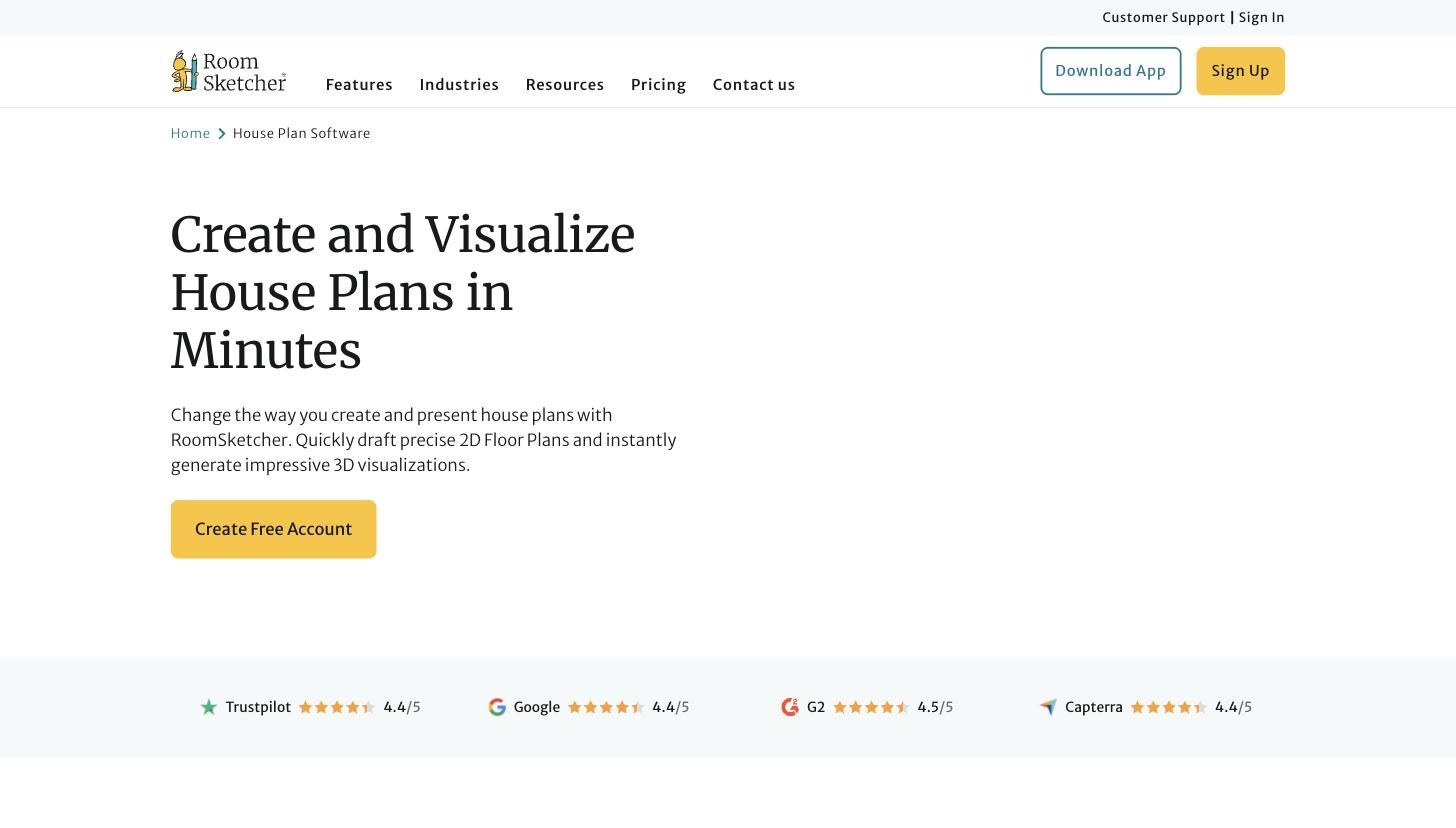The image size is (1456, 828).
Task: Click the Google 4.4/5 score
Action: [670, 707]
